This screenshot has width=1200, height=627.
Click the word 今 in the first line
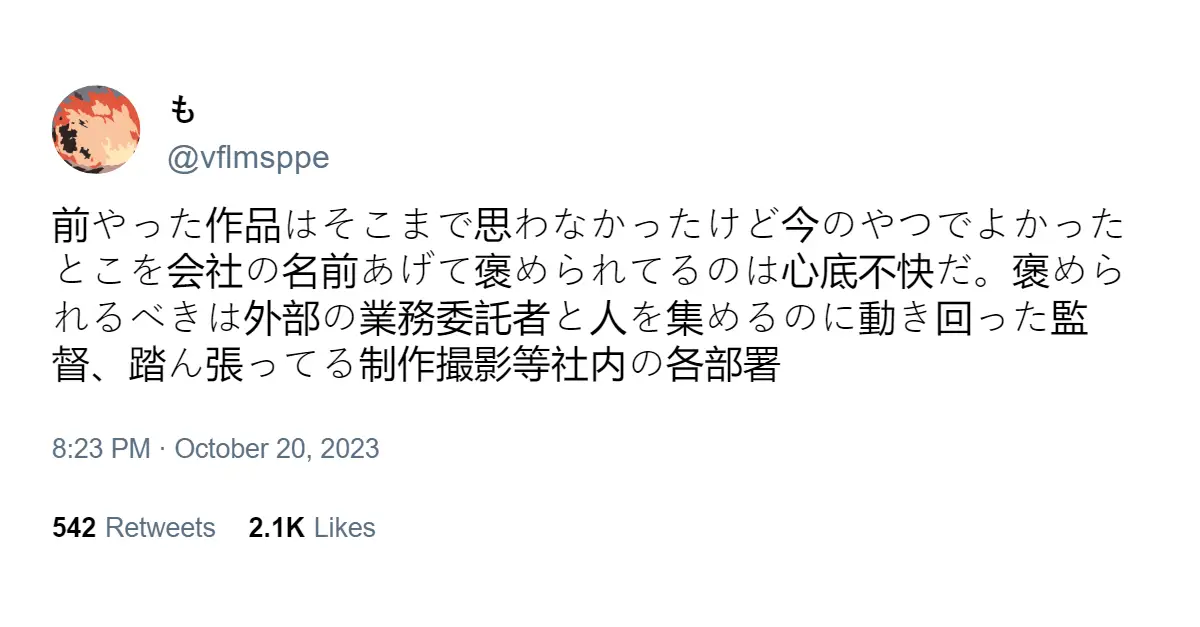tap(799, 227)
